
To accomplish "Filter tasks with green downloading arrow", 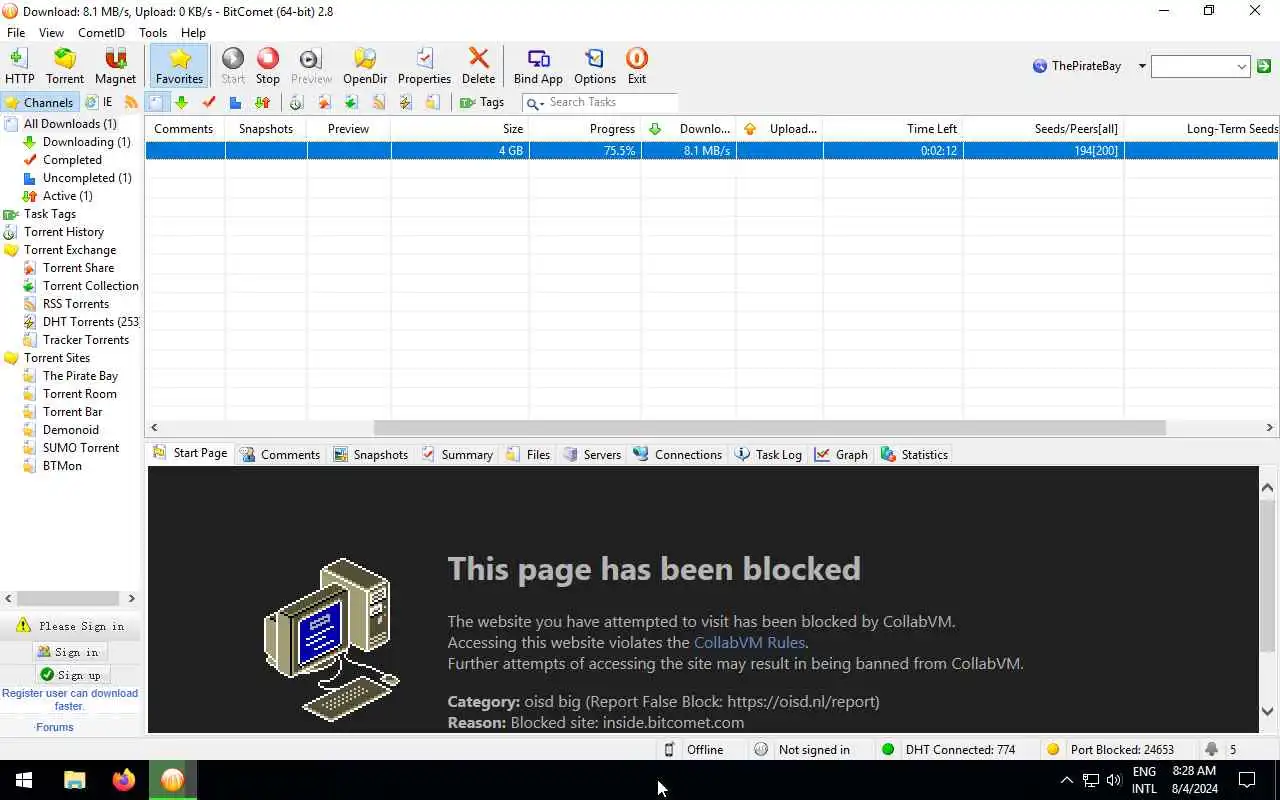I will [181, 102].
